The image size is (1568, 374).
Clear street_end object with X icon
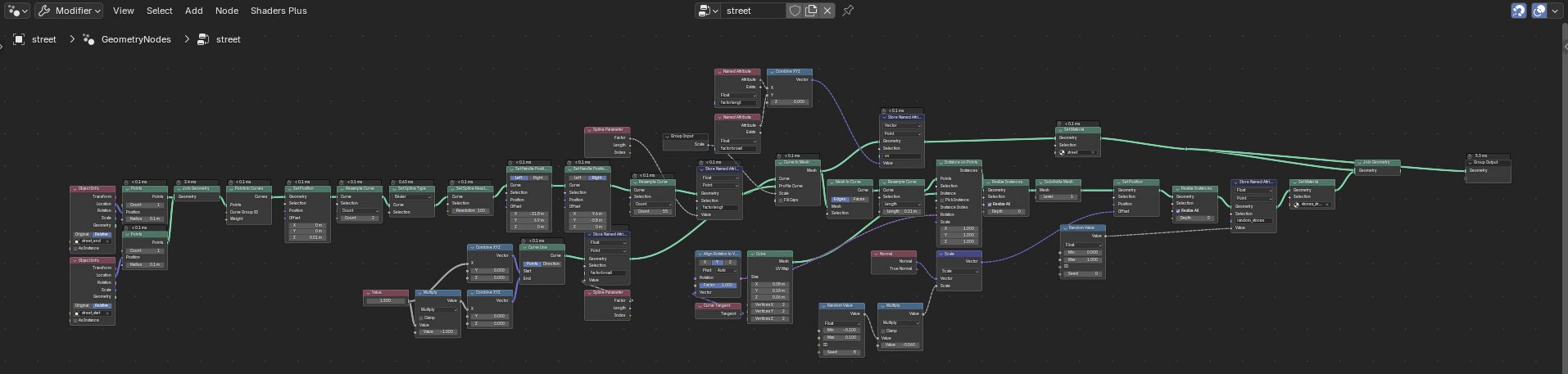coord(108,241)
